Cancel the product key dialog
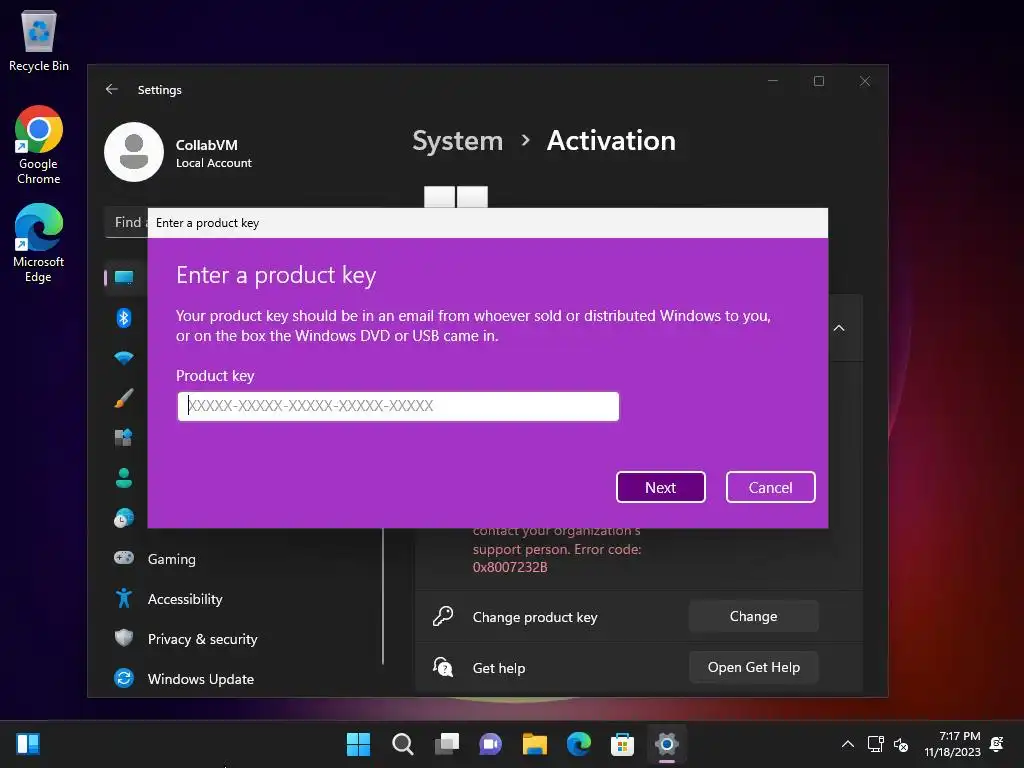Screen dimensions: 1024x768 click(x=771, y=487)
